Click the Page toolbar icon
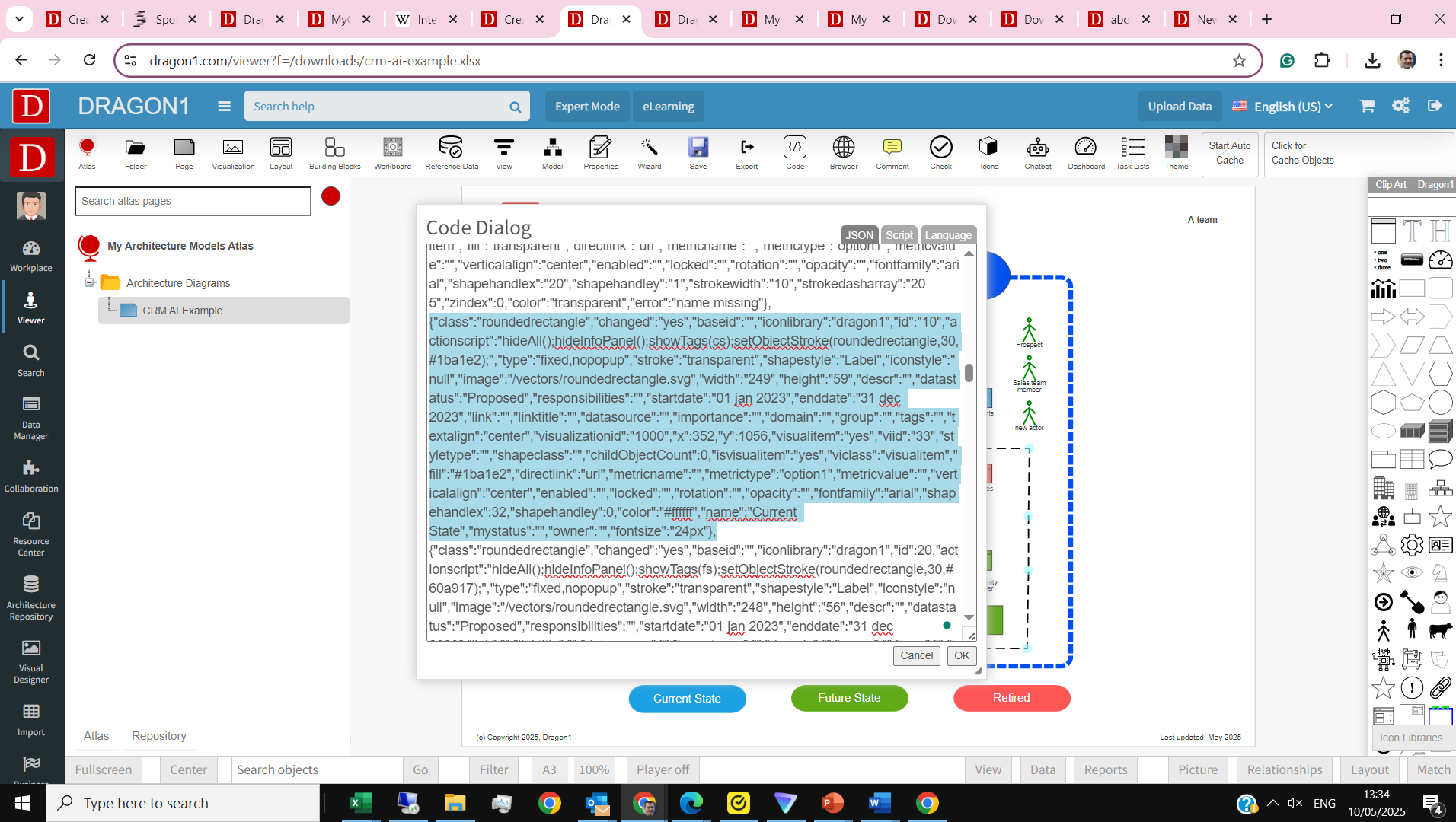The height and width of the screenshot is (822, 1456). point(184,153)
